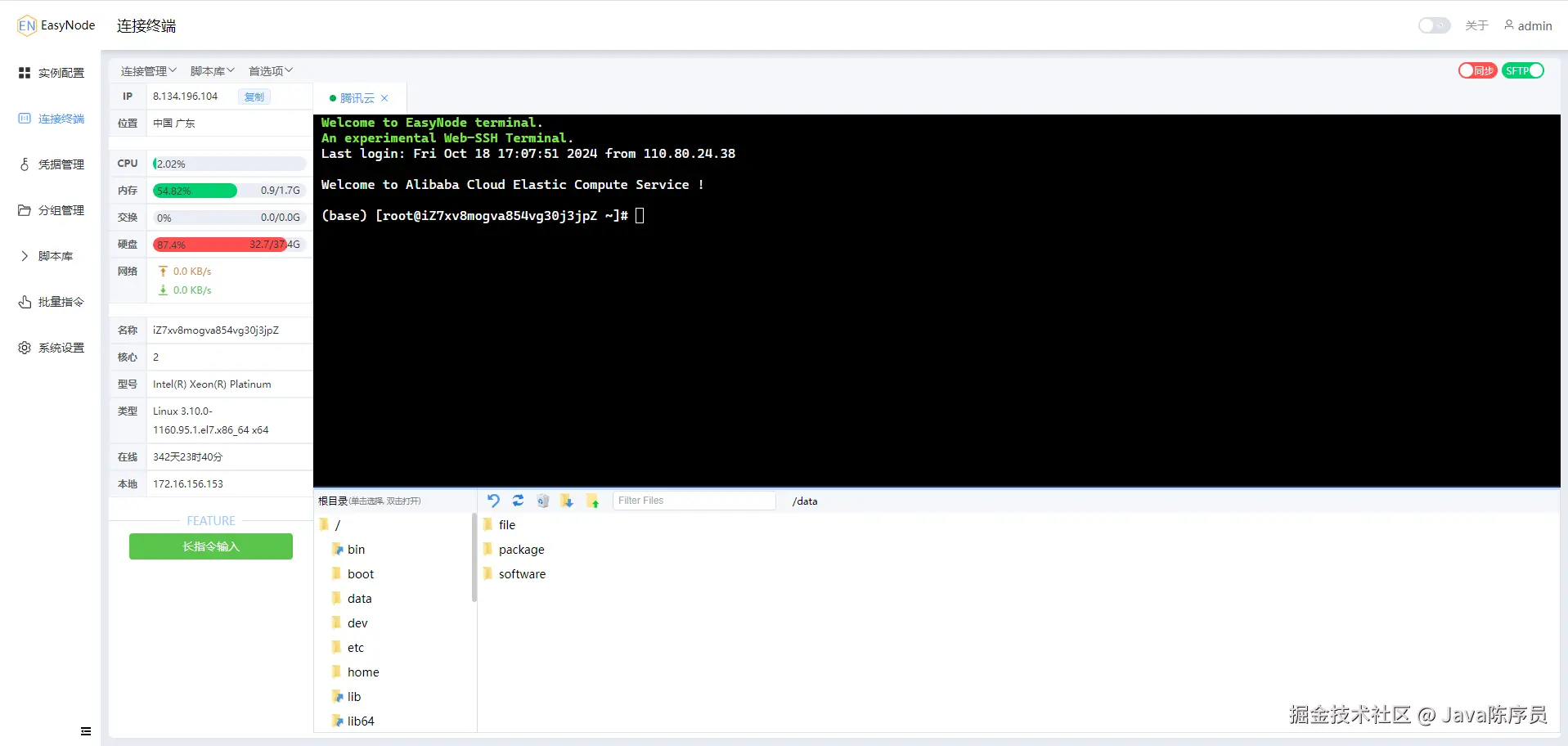Click CPU usage bar 2.02%
The height and width of the screenshot is (746, 1568).
click(229, 164)
